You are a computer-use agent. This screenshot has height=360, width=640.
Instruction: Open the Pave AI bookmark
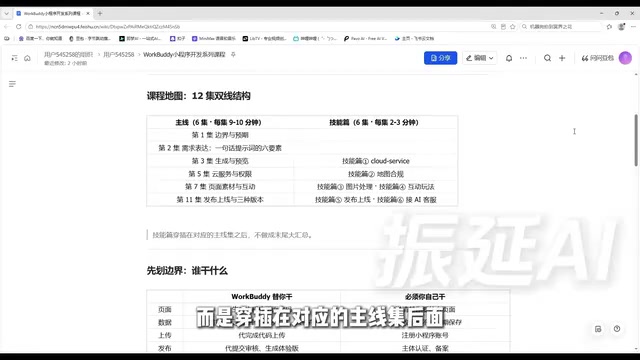366,38
